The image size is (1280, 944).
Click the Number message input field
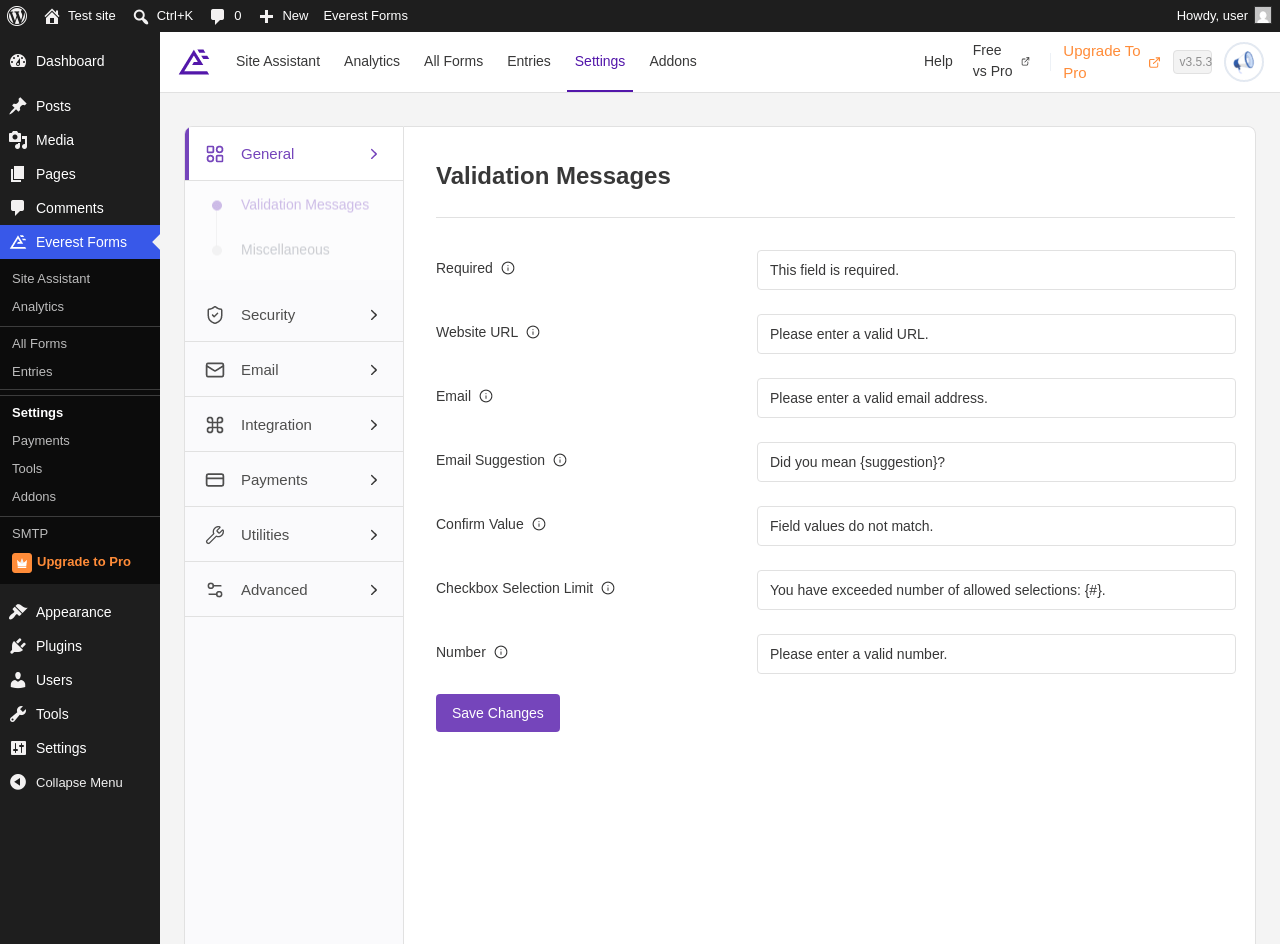coord(996,654)
